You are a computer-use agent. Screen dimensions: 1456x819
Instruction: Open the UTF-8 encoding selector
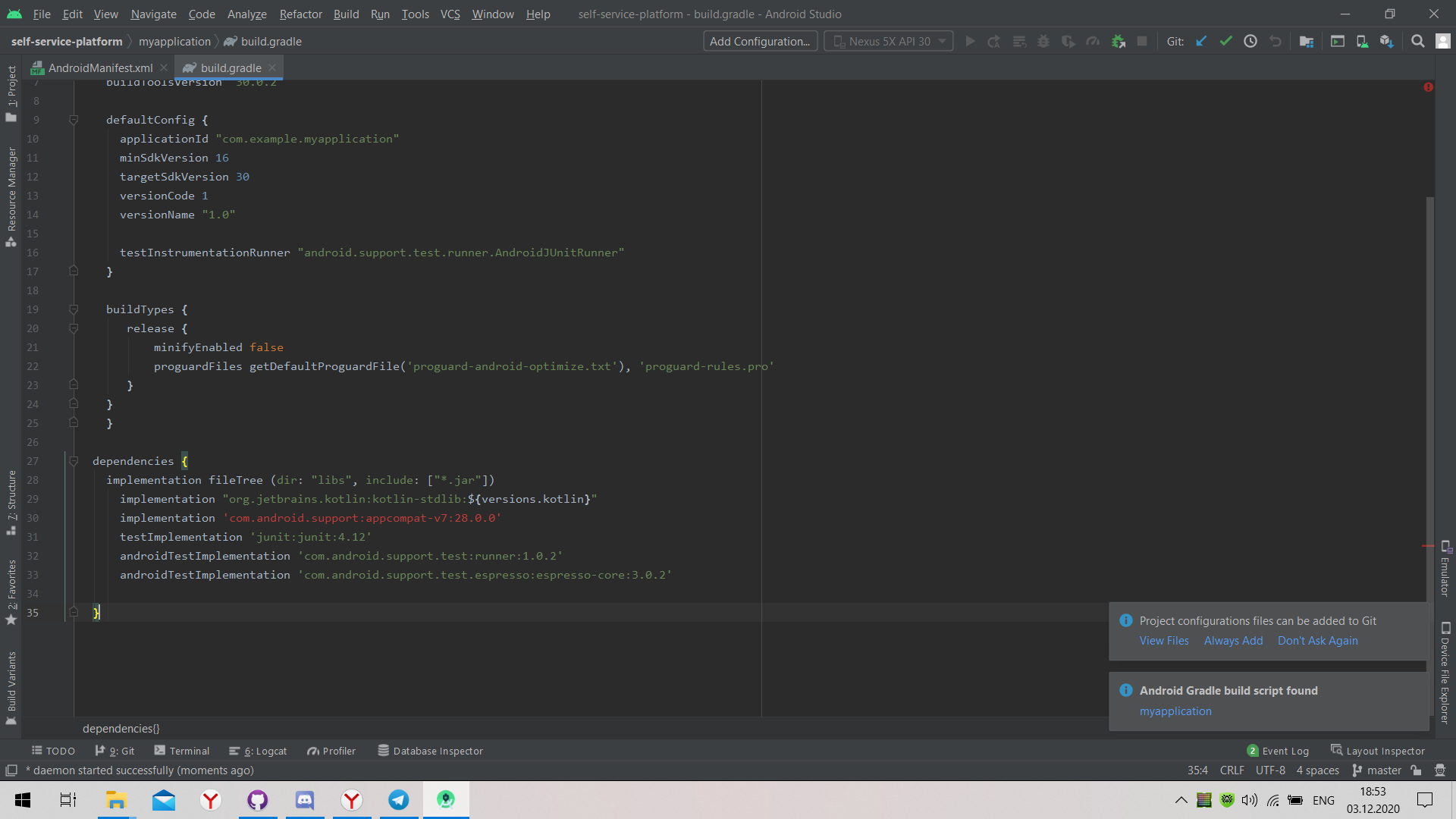coord(1270,770)
